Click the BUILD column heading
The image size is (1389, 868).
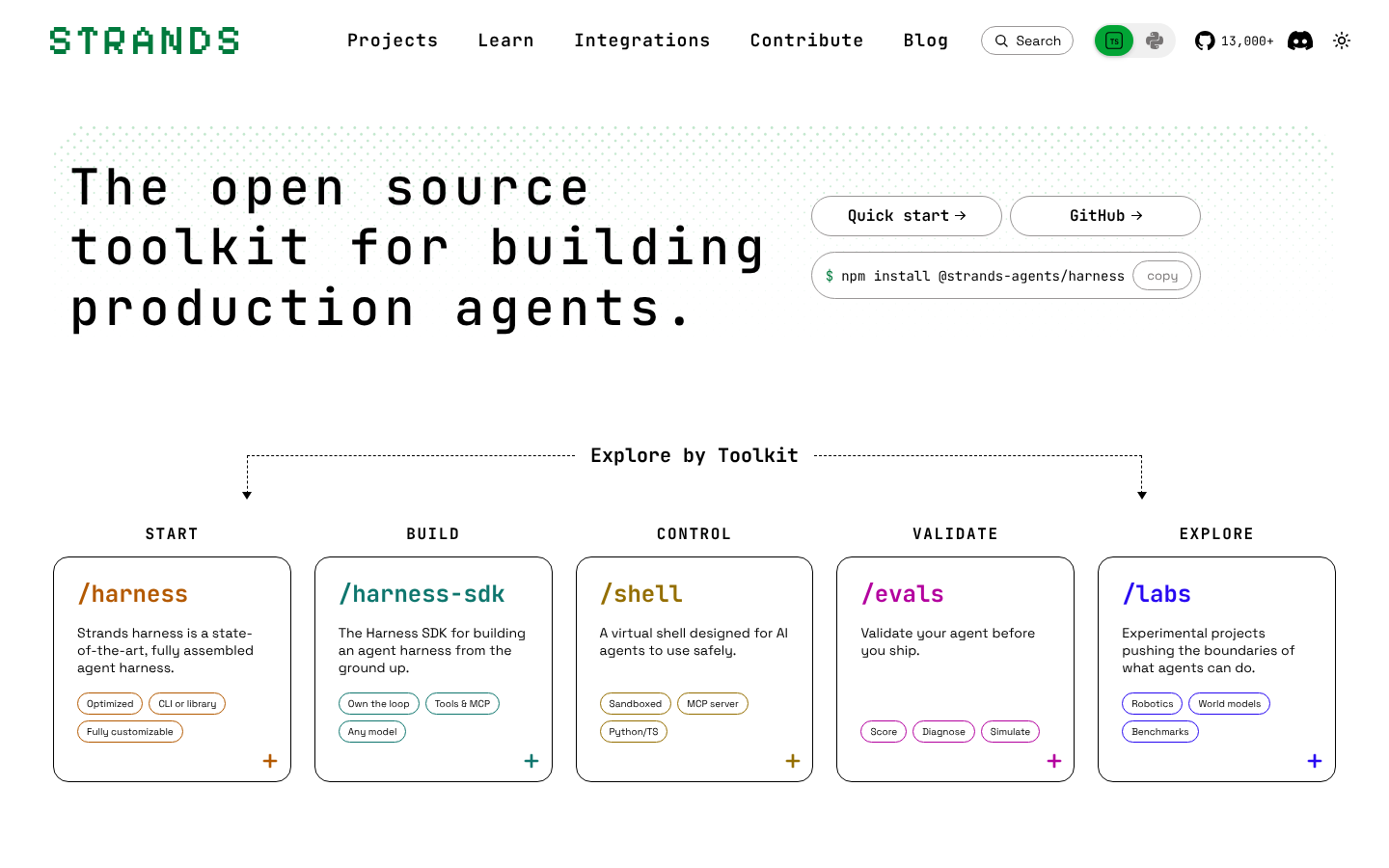point(433,534)
